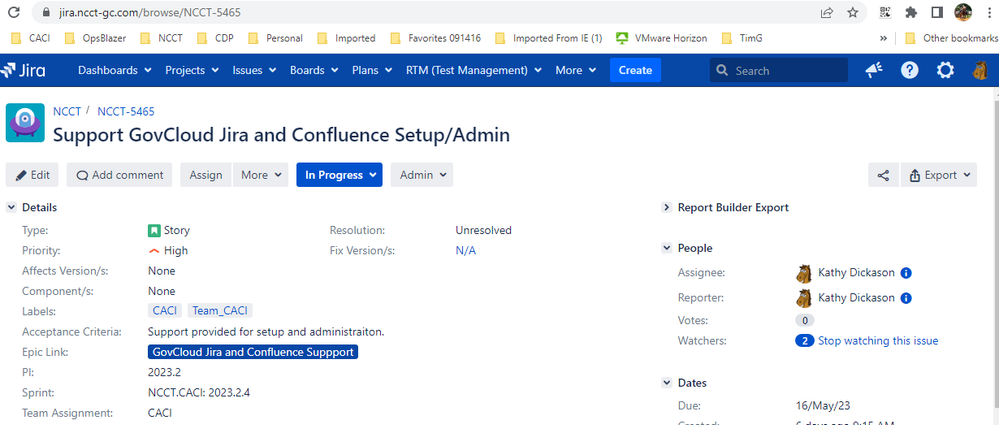Open the CACI bookmark folder

31,38
